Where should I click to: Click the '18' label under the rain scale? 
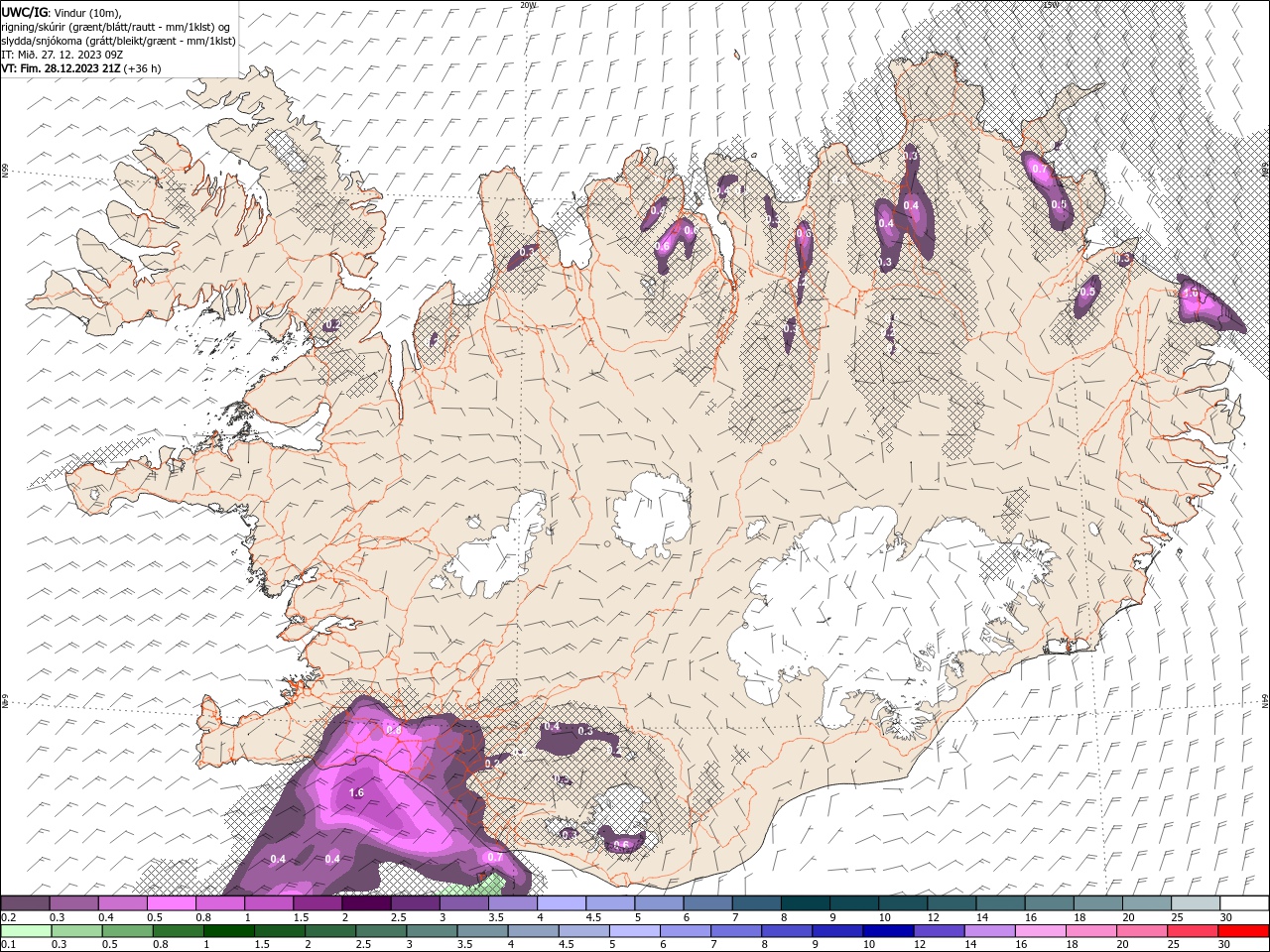click(1072, 945)
